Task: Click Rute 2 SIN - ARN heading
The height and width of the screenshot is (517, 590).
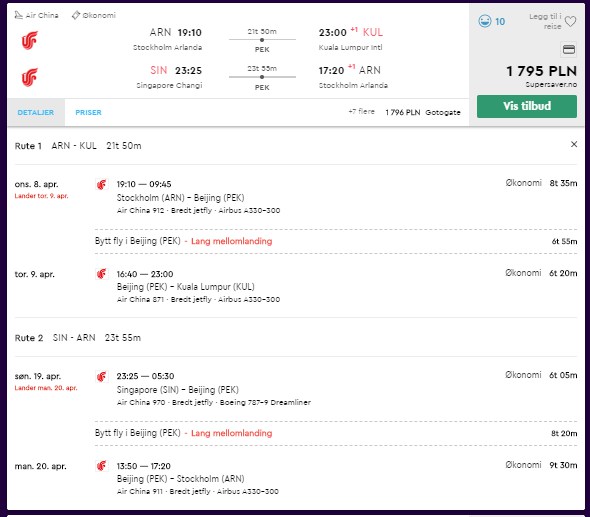Action: pyautogui.click(x=78, y=338)
